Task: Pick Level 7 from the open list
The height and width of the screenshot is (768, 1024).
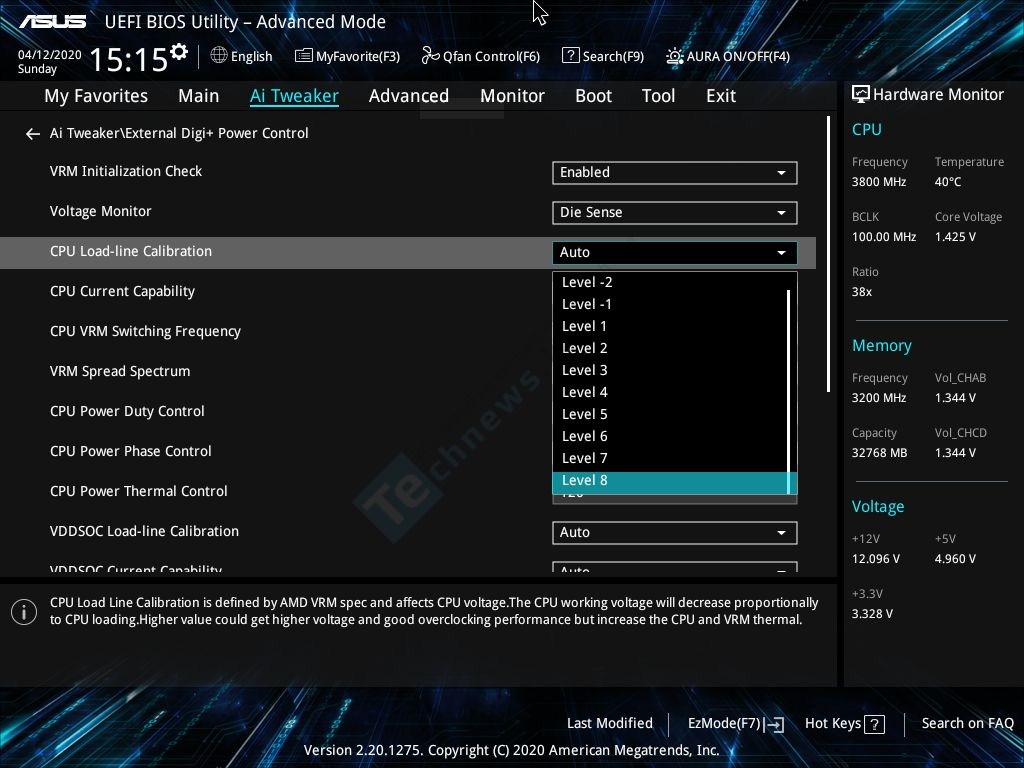Action: pyautogui.click(x=671, y=458)
